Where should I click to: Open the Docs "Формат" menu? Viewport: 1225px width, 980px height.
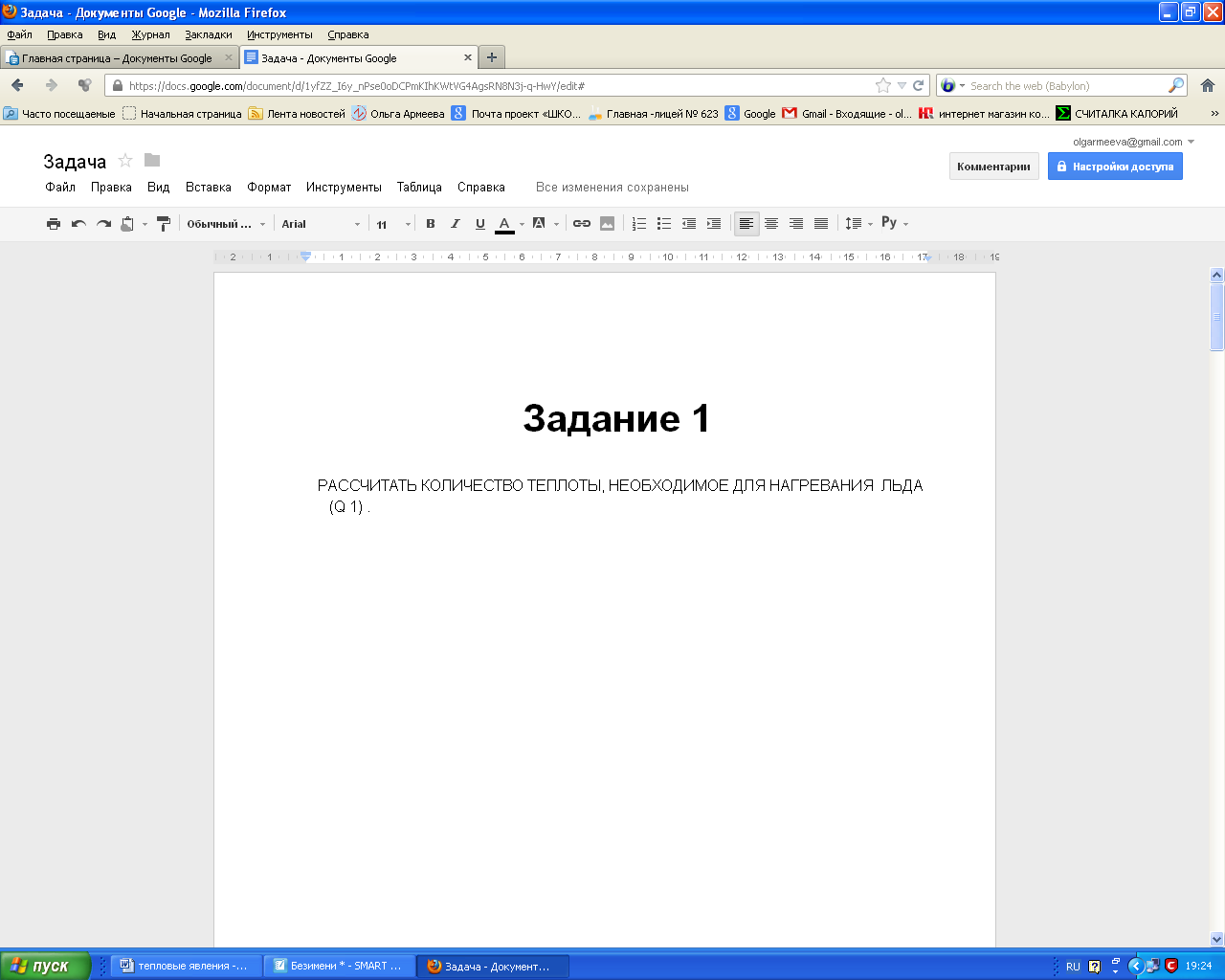[x=269, y=188]
